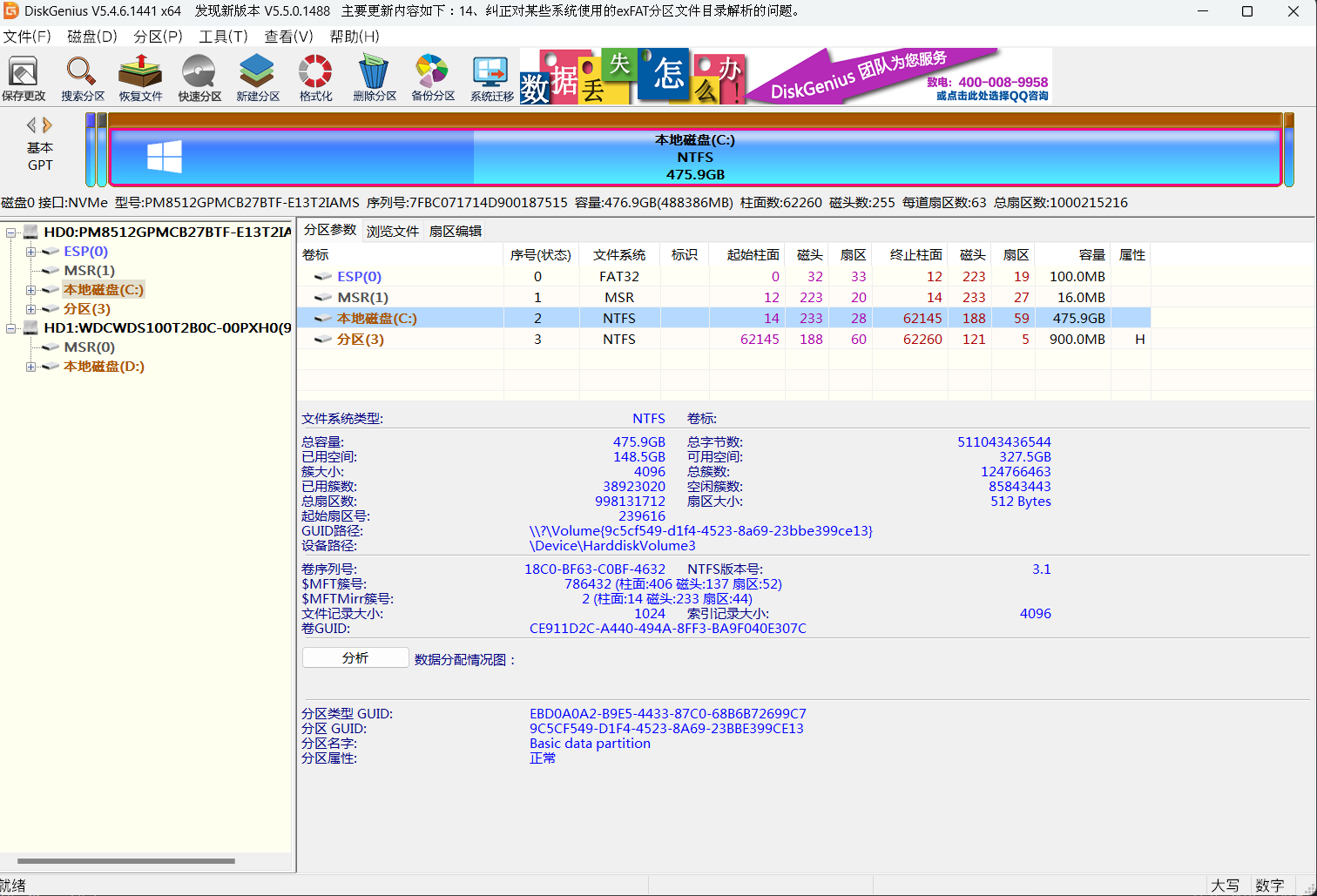Viewport: 1317px width, 896px height.
Task: Click the GUID路径 volume path value
Action: tap(701, 531)
